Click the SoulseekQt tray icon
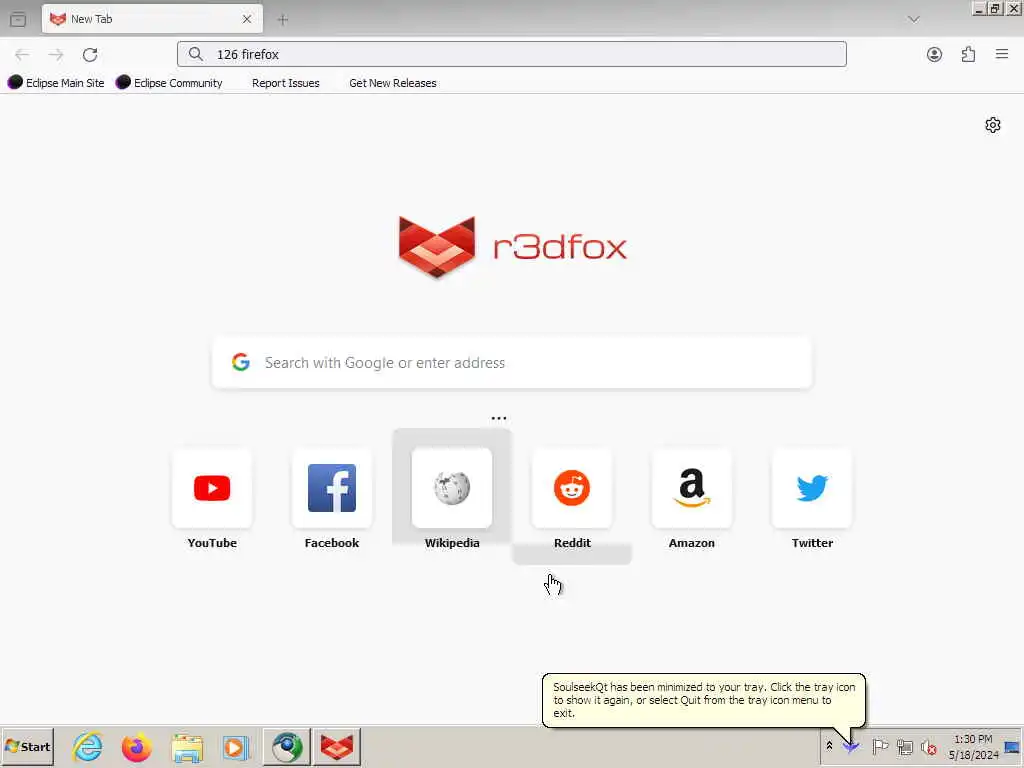Screen dimensions: 1024x768 pyautogui.click(x=851, y=746)
